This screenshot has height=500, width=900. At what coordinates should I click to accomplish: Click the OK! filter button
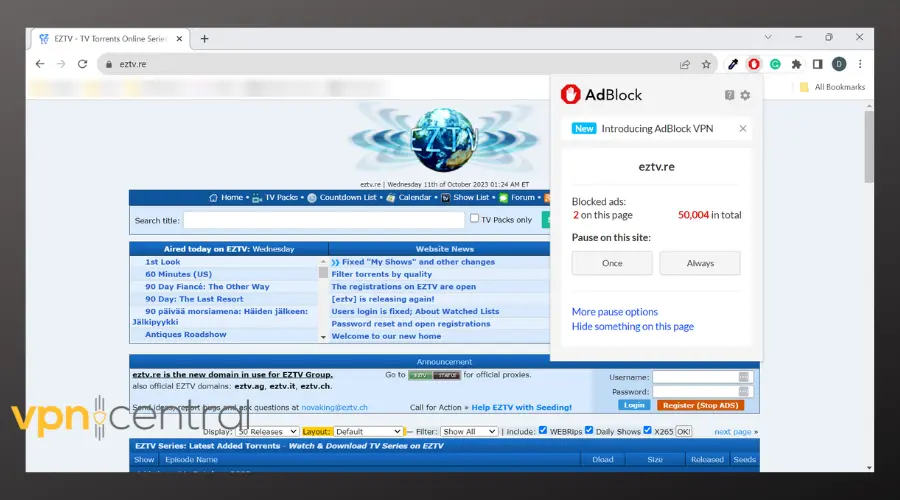click(684, 432)
